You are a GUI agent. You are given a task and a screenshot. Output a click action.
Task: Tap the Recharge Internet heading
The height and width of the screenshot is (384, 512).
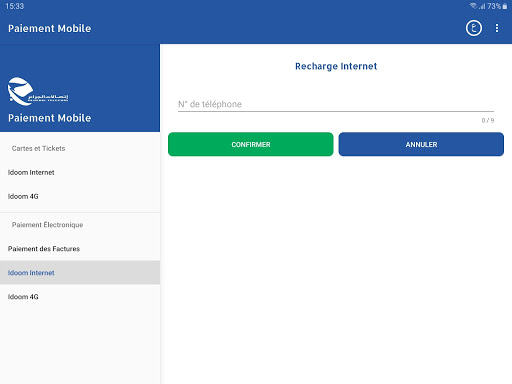tap(336, 66)
